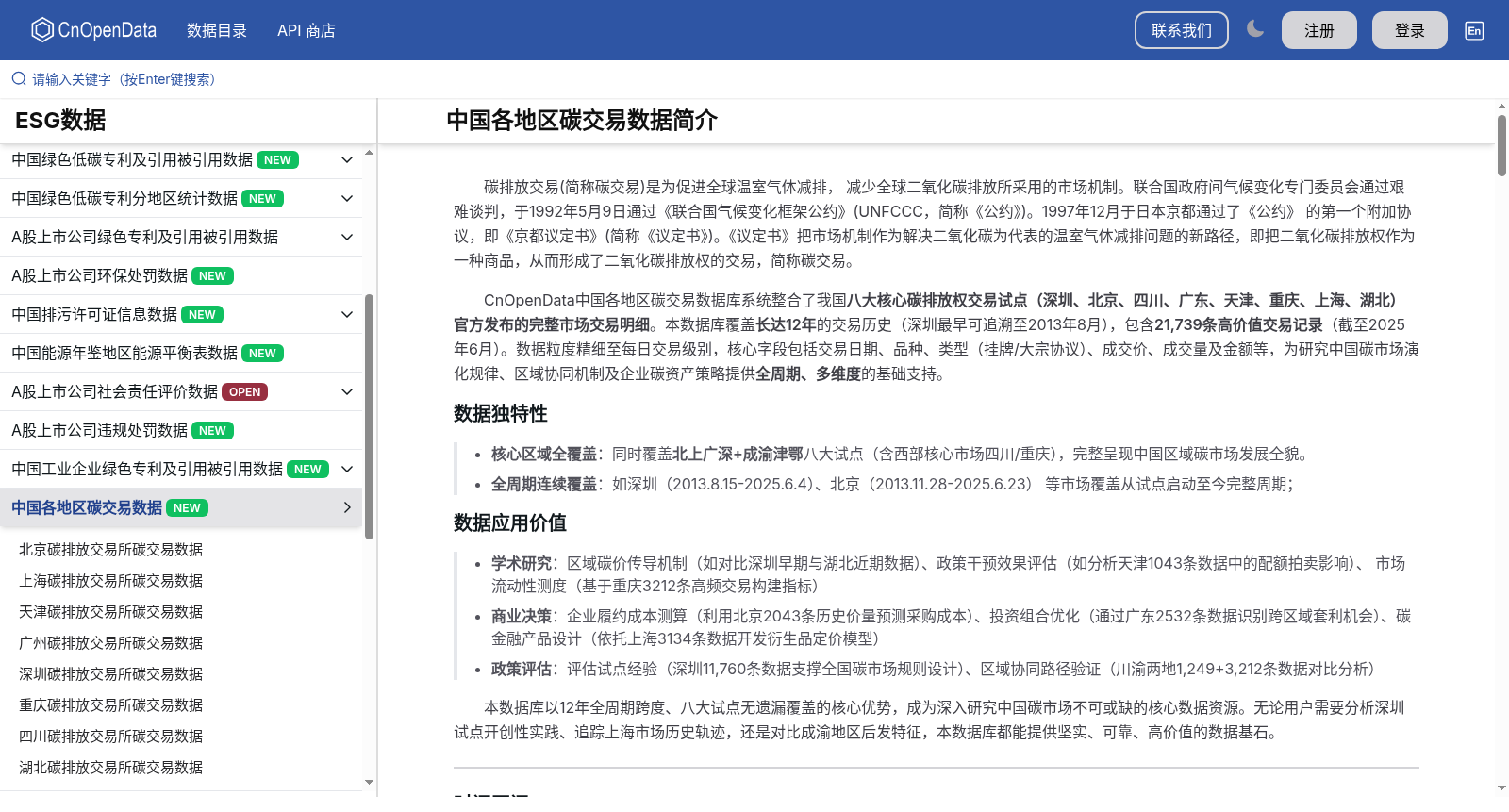
Task: Click sidebar scrollbar up arrow
Action: click(x=369, y=152)
